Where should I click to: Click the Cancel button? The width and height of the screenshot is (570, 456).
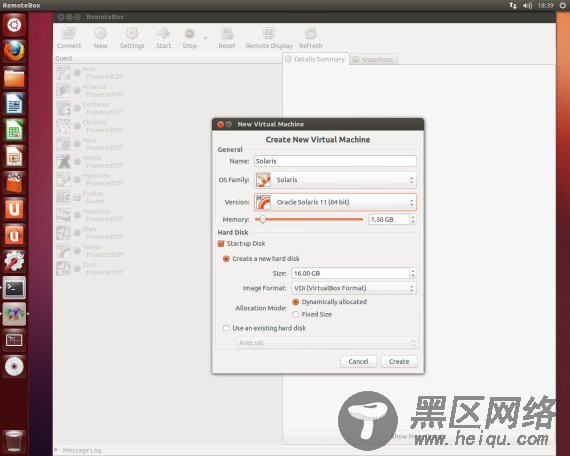358,361
